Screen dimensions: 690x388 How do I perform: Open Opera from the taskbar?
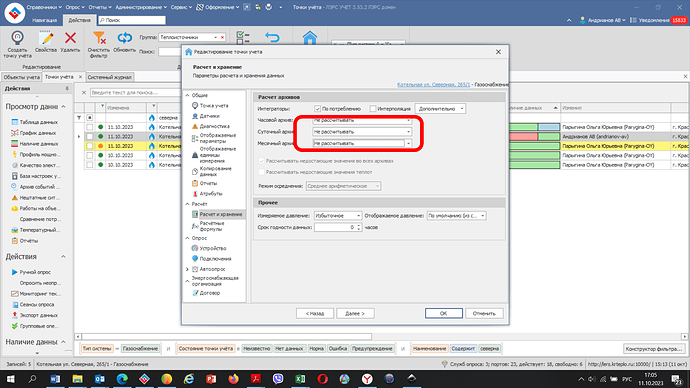coord(323,379)
